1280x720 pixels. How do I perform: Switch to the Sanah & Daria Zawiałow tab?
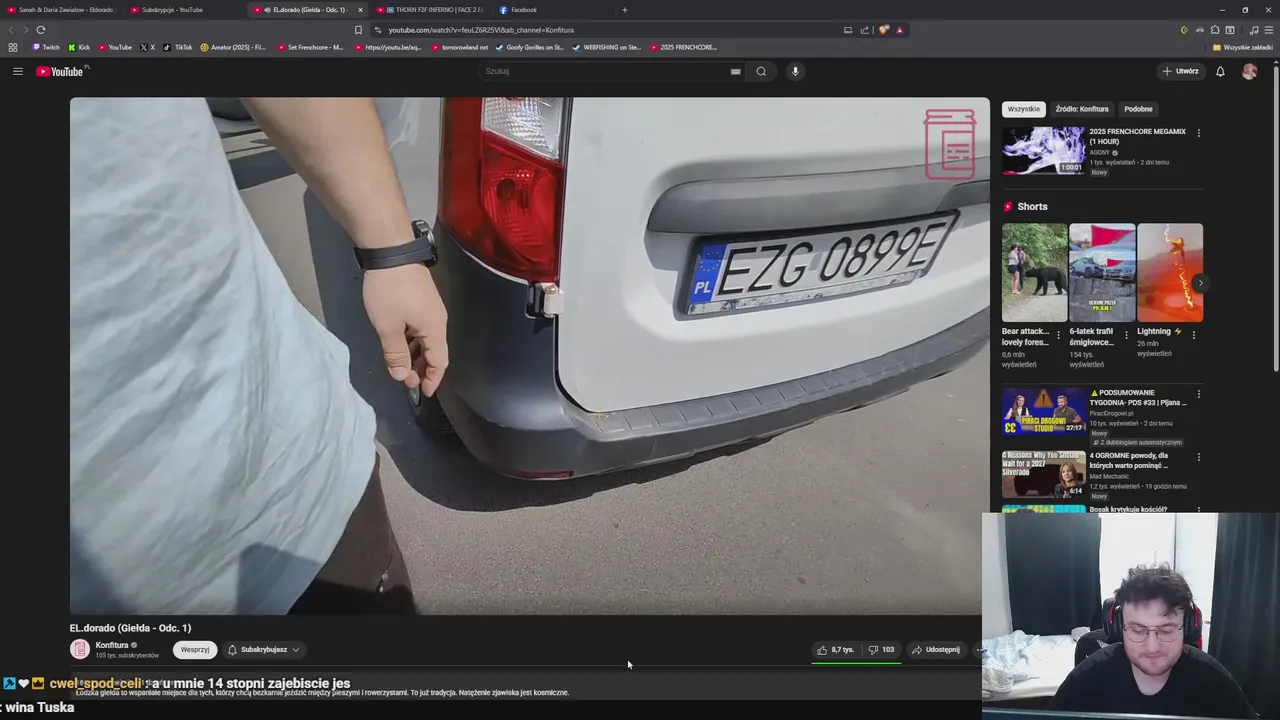60,10
